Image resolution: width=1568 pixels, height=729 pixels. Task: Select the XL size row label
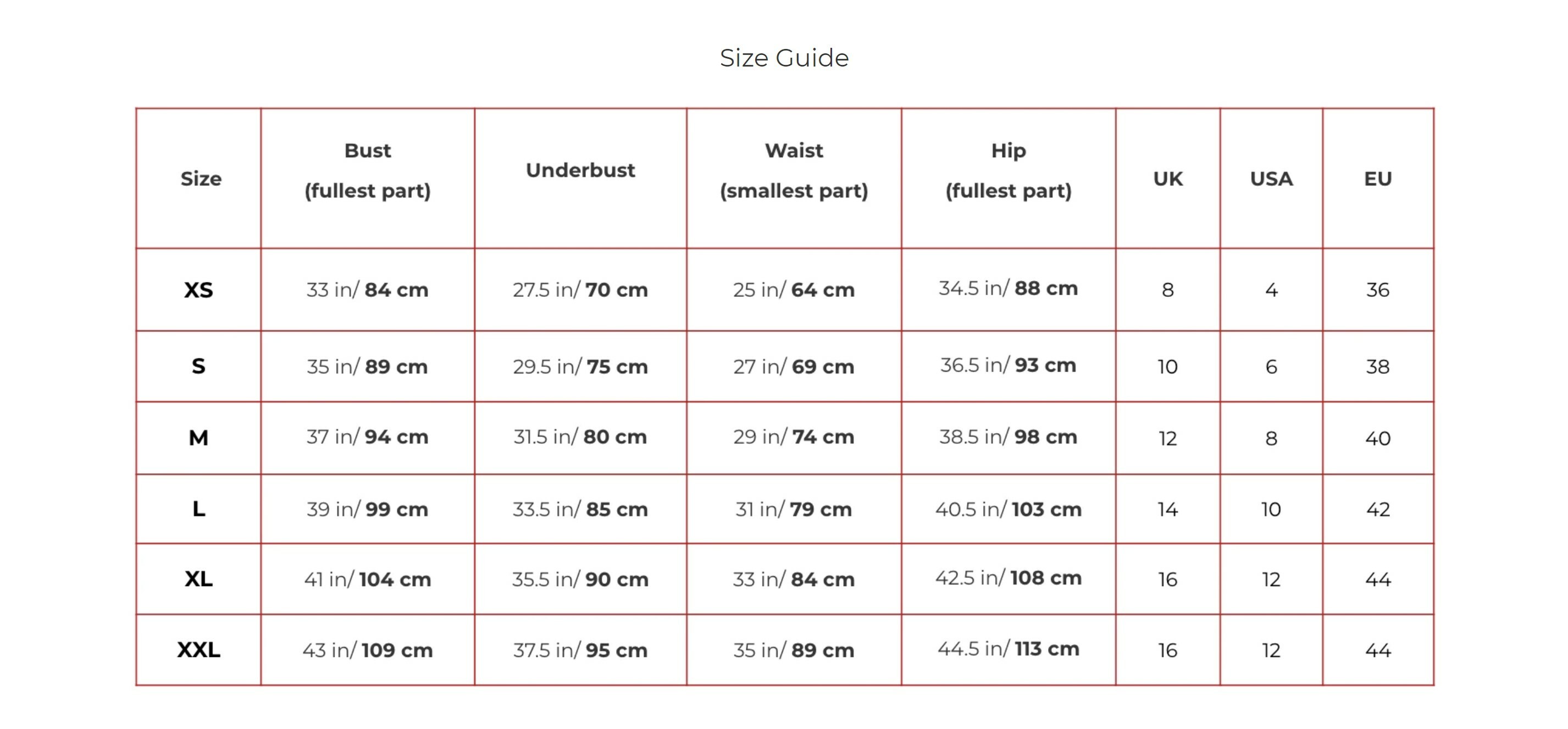pos(198,578)
